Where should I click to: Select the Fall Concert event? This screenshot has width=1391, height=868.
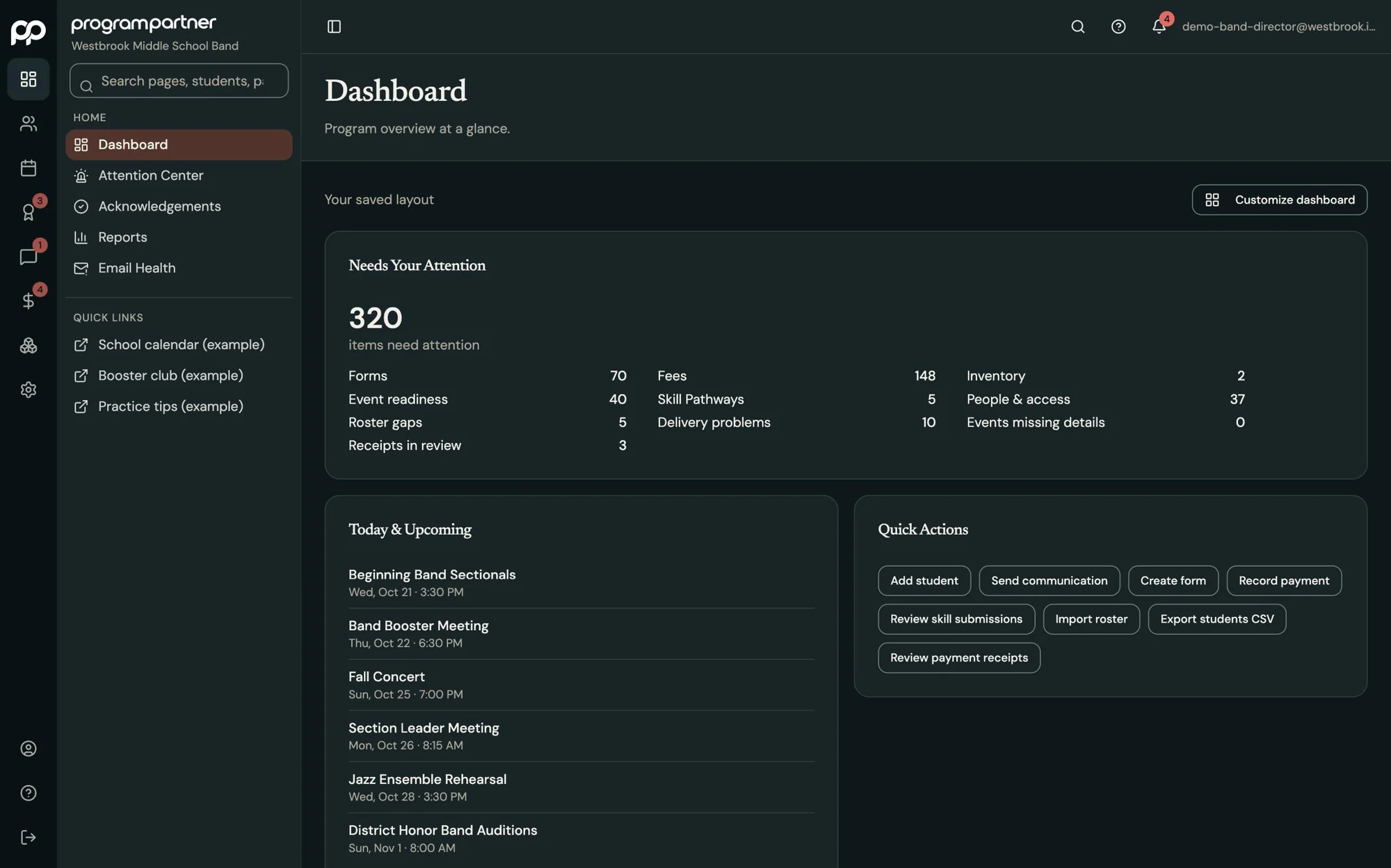click(581, 685)
